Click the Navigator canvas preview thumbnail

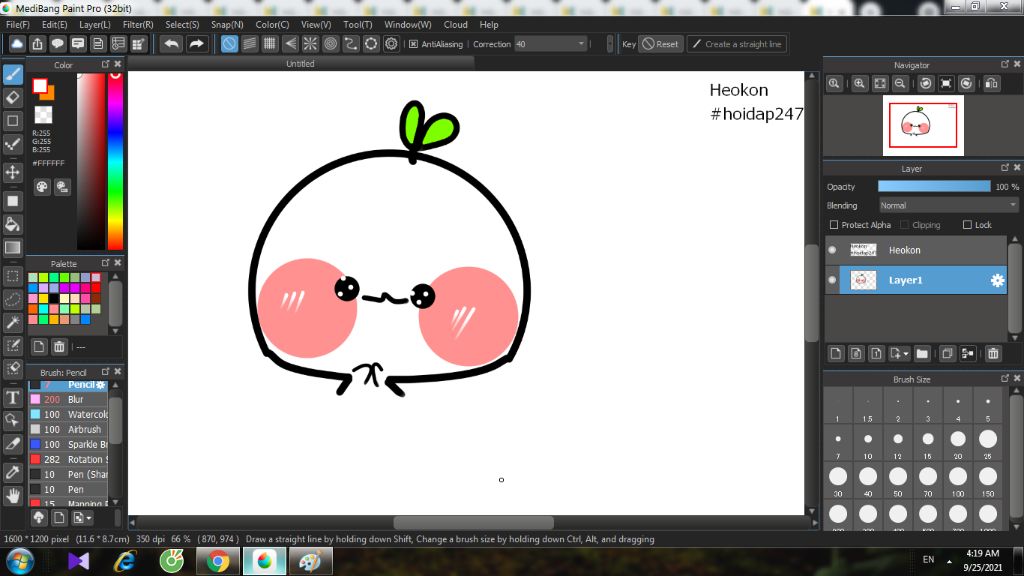click(923, 125)
